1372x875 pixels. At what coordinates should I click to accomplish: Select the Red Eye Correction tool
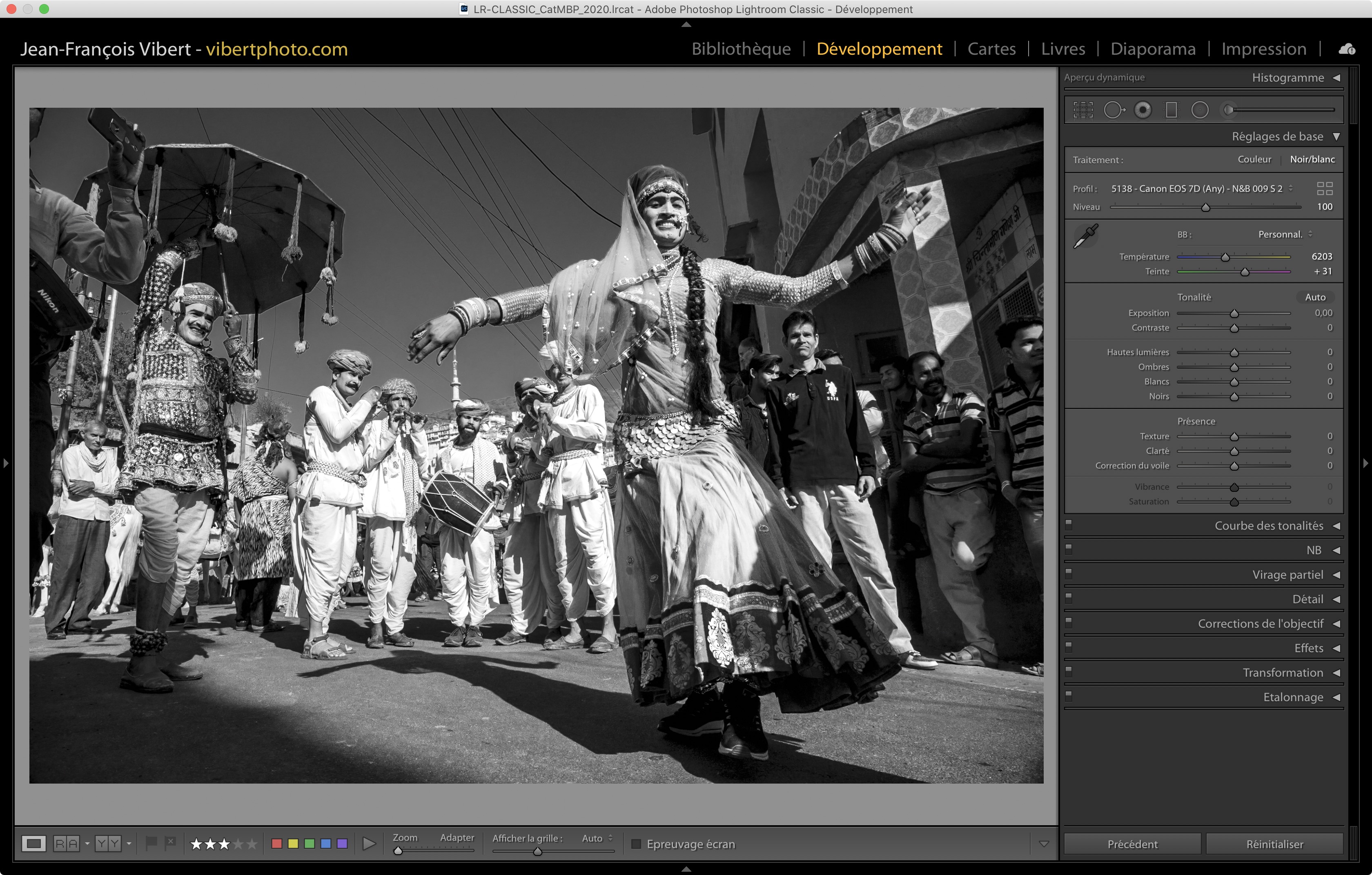pyautogui.click(x=1143, y=110)
